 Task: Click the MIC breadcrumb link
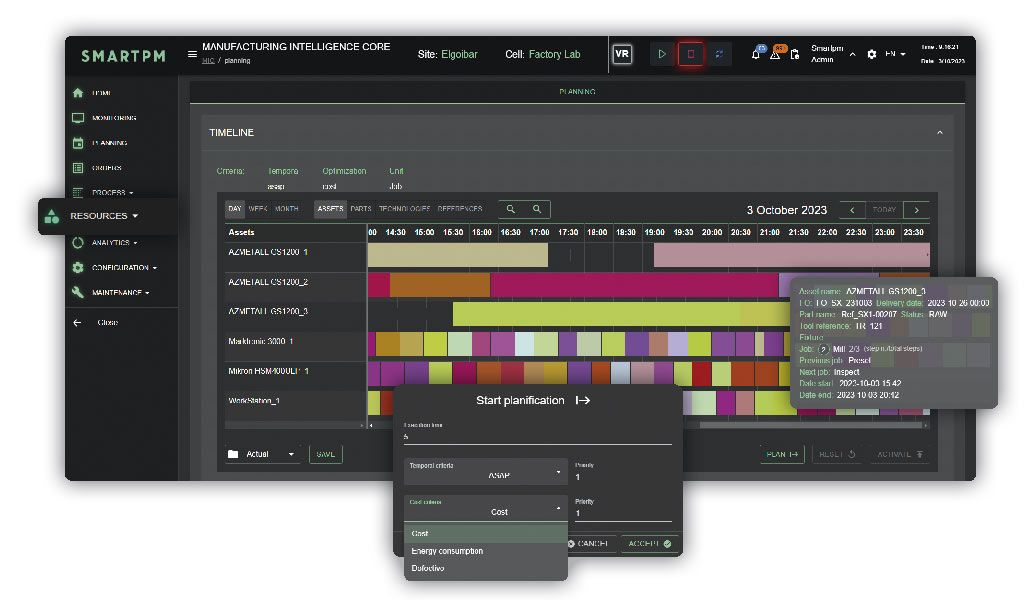[208, 61]
